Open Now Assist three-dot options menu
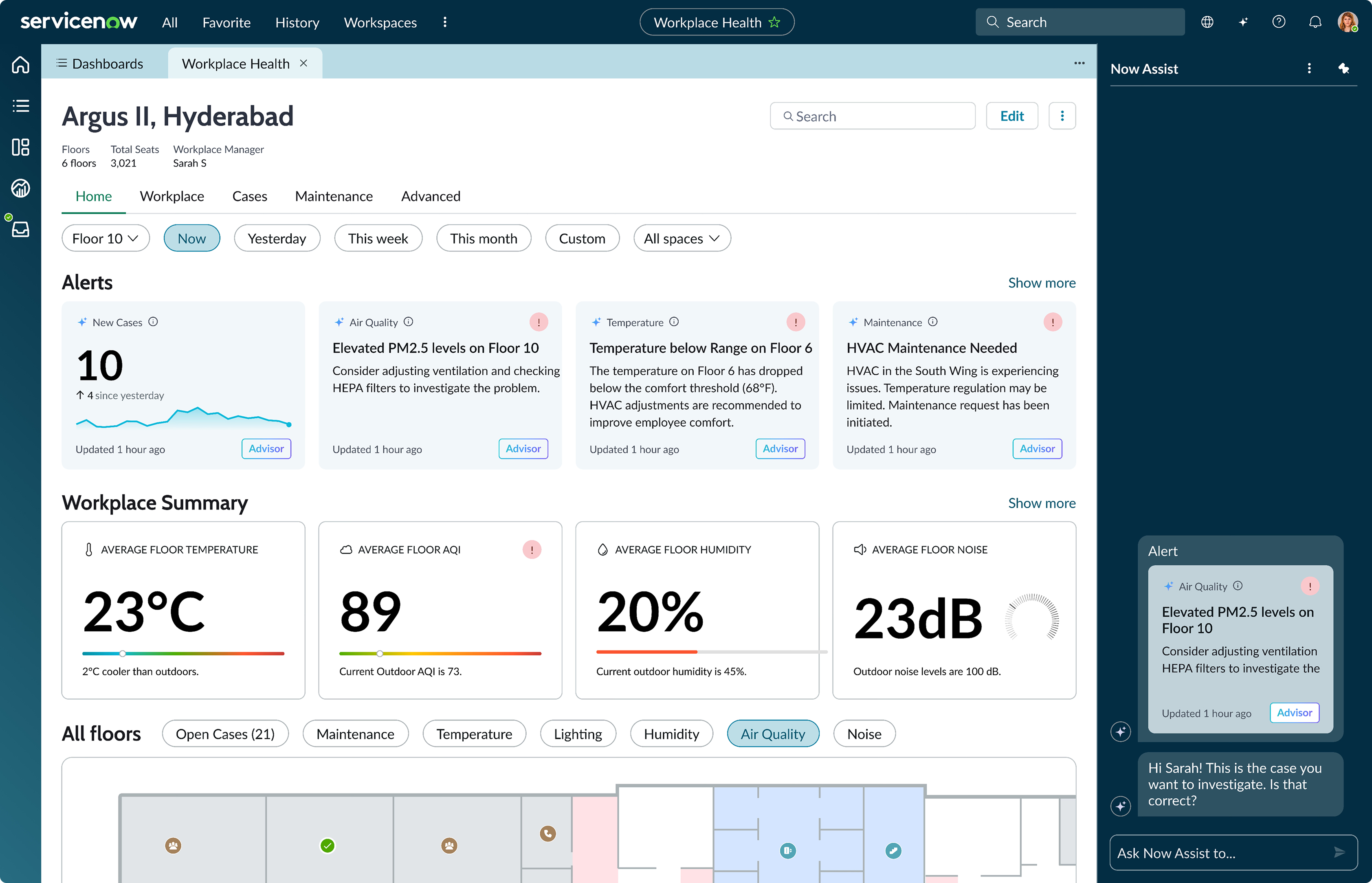 pos(1309,69)
